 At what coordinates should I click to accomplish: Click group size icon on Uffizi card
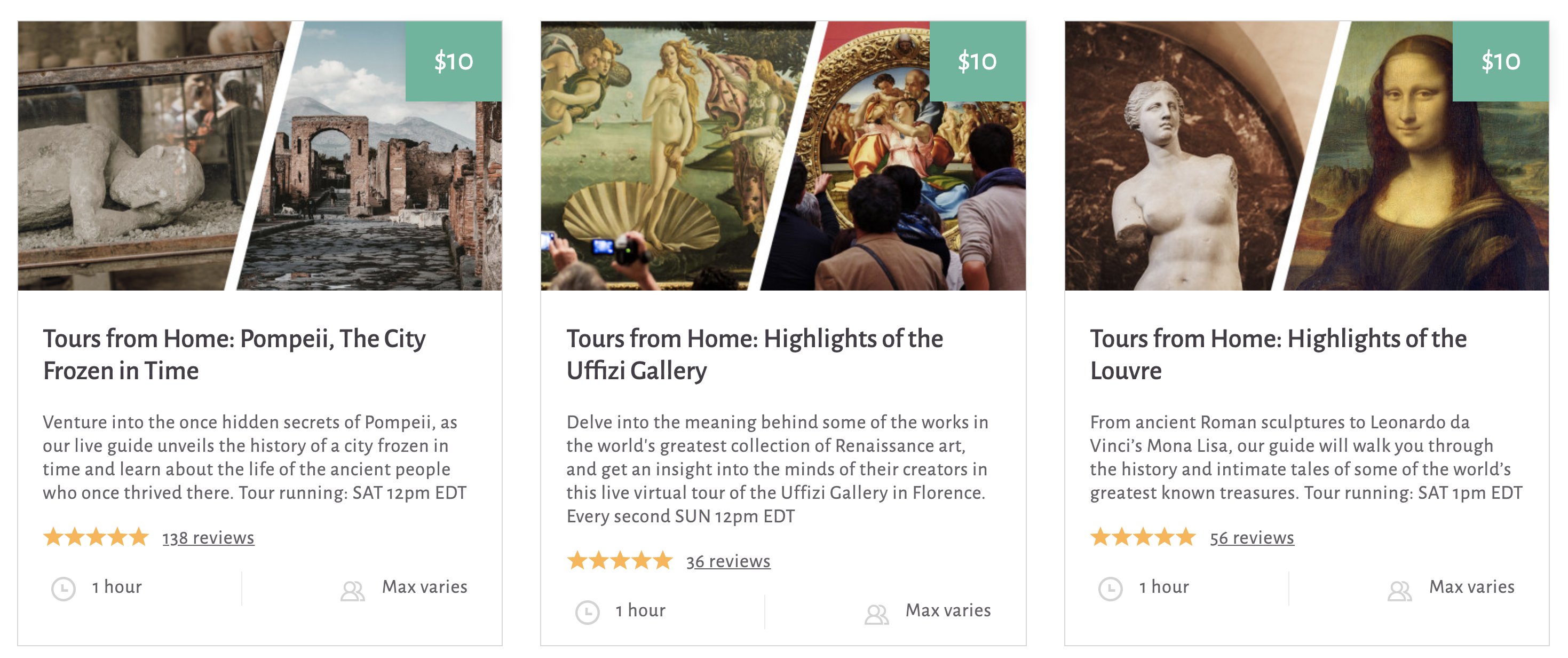click(x=876, y=614)
